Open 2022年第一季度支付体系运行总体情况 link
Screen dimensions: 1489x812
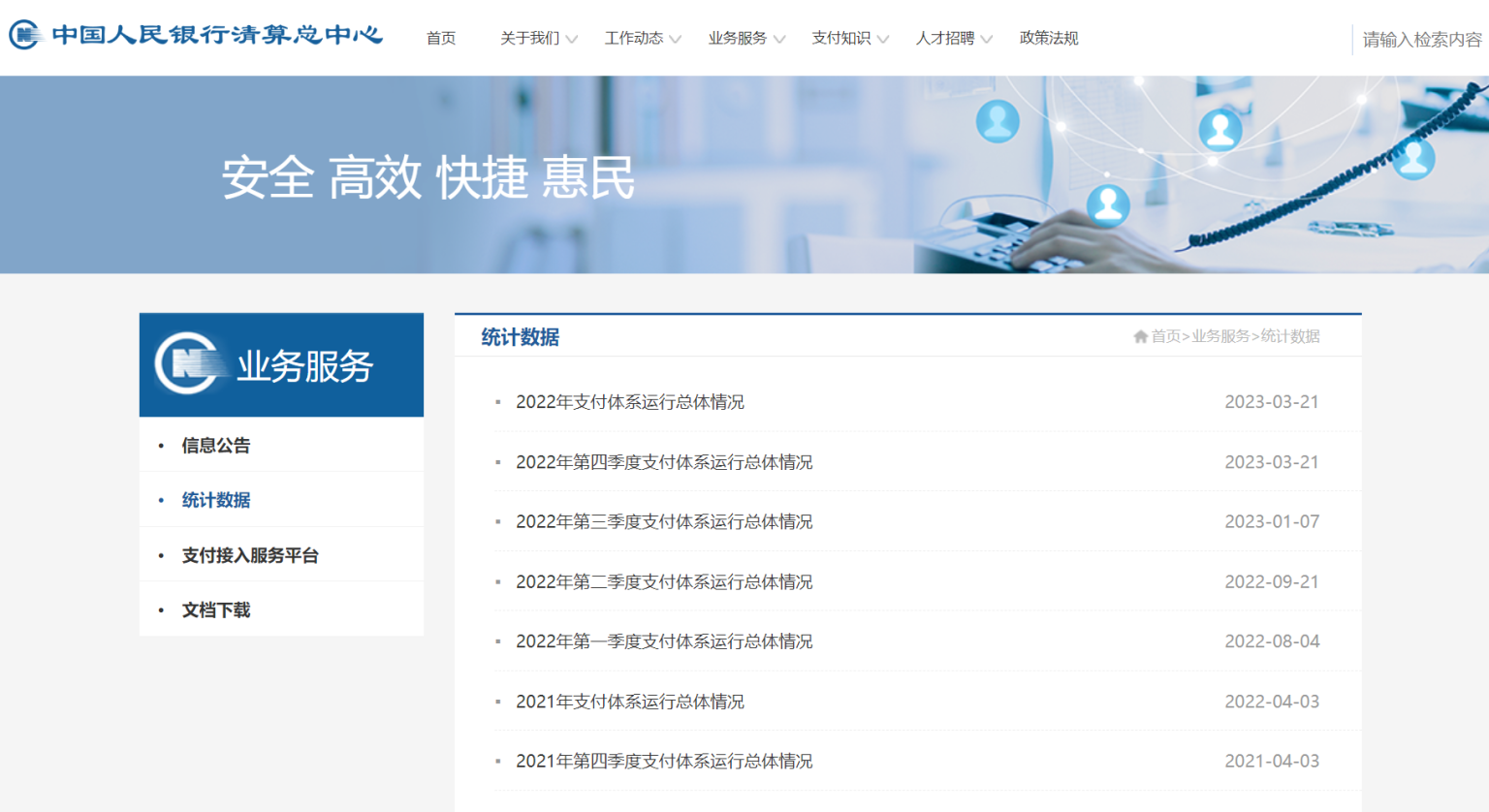coord(664,641)
